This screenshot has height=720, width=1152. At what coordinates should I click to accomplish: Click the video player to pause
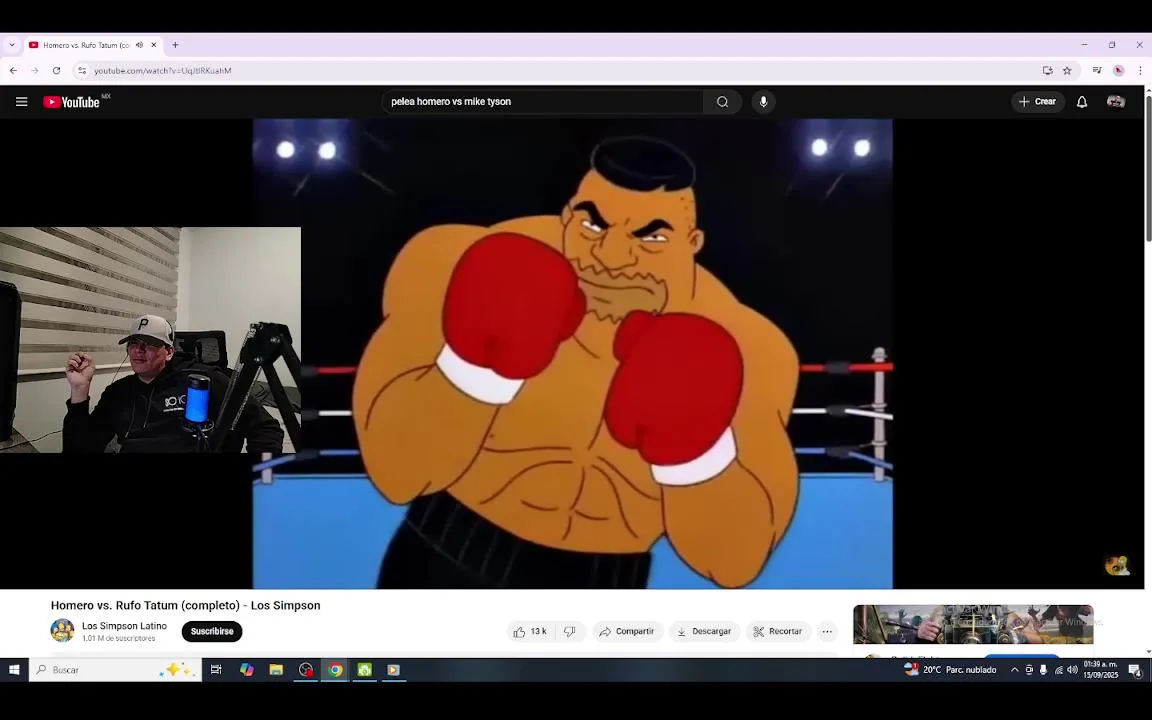[572, 353]
